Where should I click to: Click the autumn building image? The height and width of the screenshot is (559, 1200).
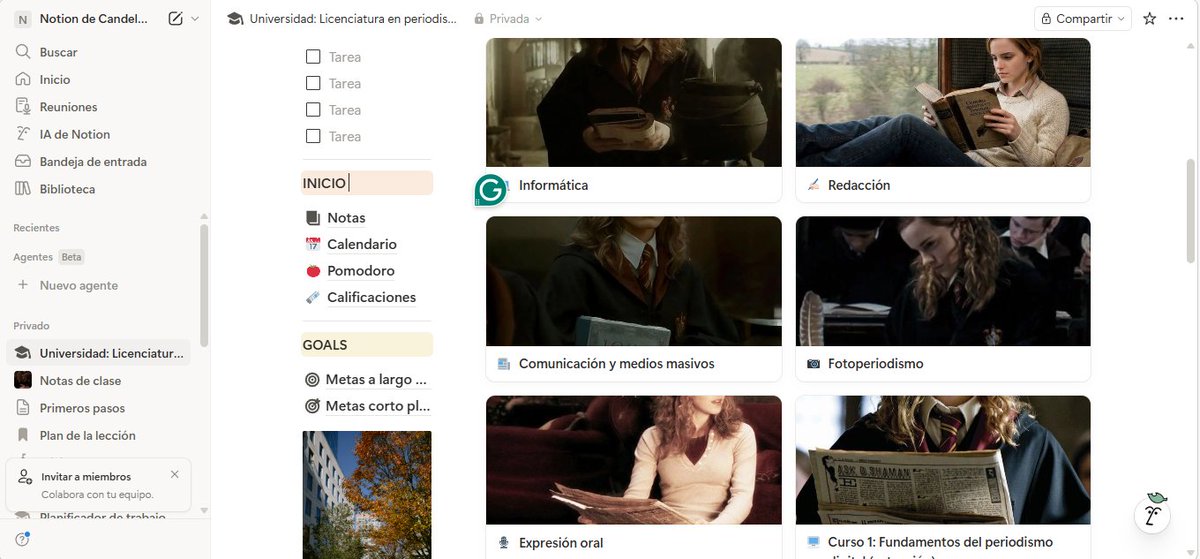[367, 495]
